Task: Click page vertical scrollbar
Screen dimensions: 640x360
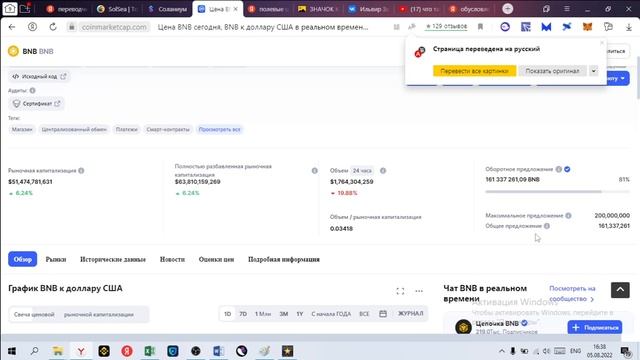Action: click(637, 78)
